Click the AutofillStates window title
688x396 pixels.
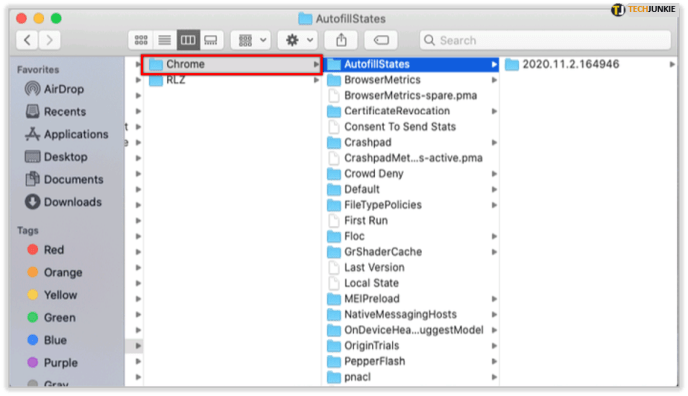(x=351, y=19)
